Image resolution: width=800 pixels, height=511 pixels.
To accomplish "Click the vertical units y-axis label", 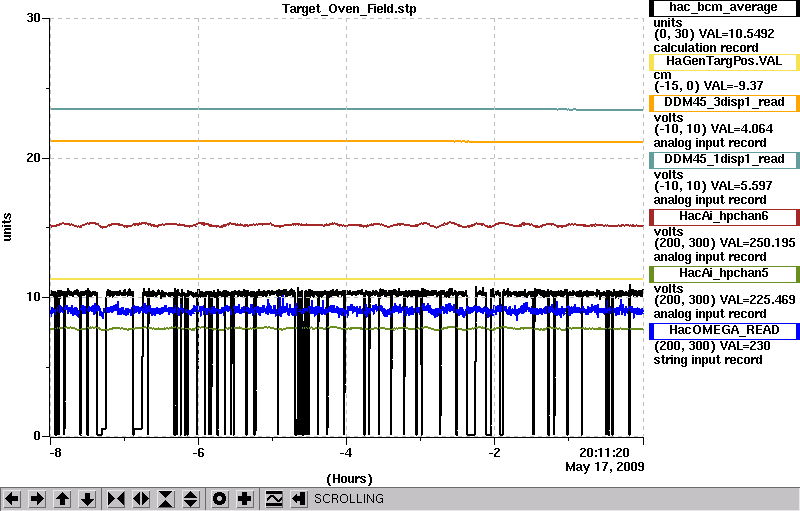I will [x=7, y=227].
